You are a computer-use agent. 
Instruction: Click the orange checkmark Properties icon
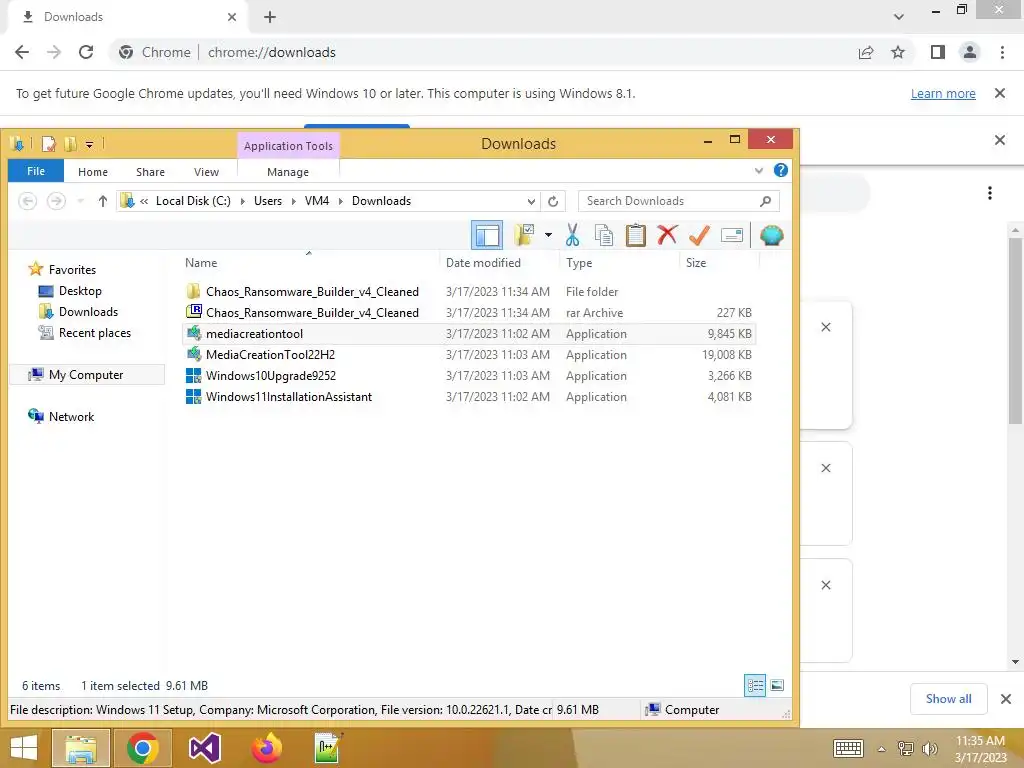(x=699, y=234)
